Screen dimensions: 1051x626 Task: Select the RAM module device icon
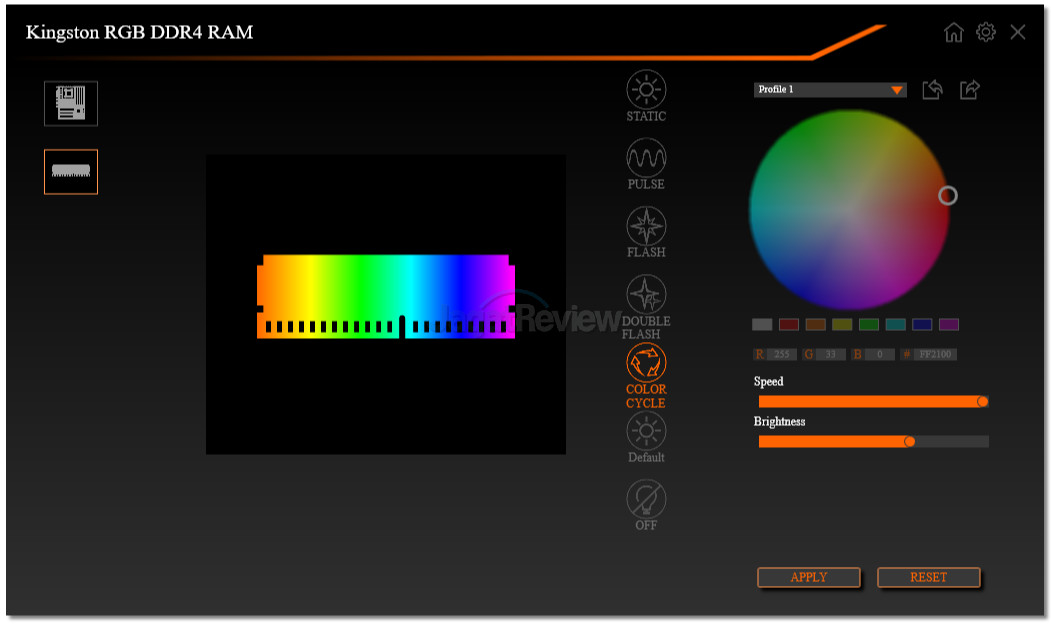point(71,172)
